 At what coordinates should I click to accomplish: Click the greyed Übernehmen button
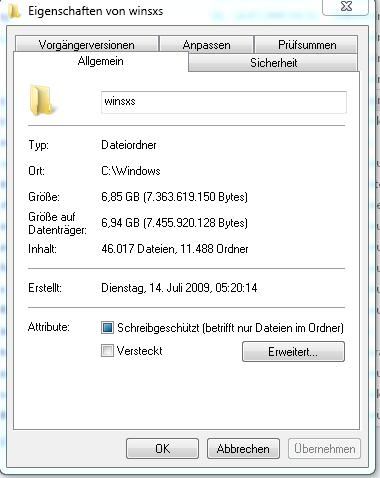(x=324, y=449)
